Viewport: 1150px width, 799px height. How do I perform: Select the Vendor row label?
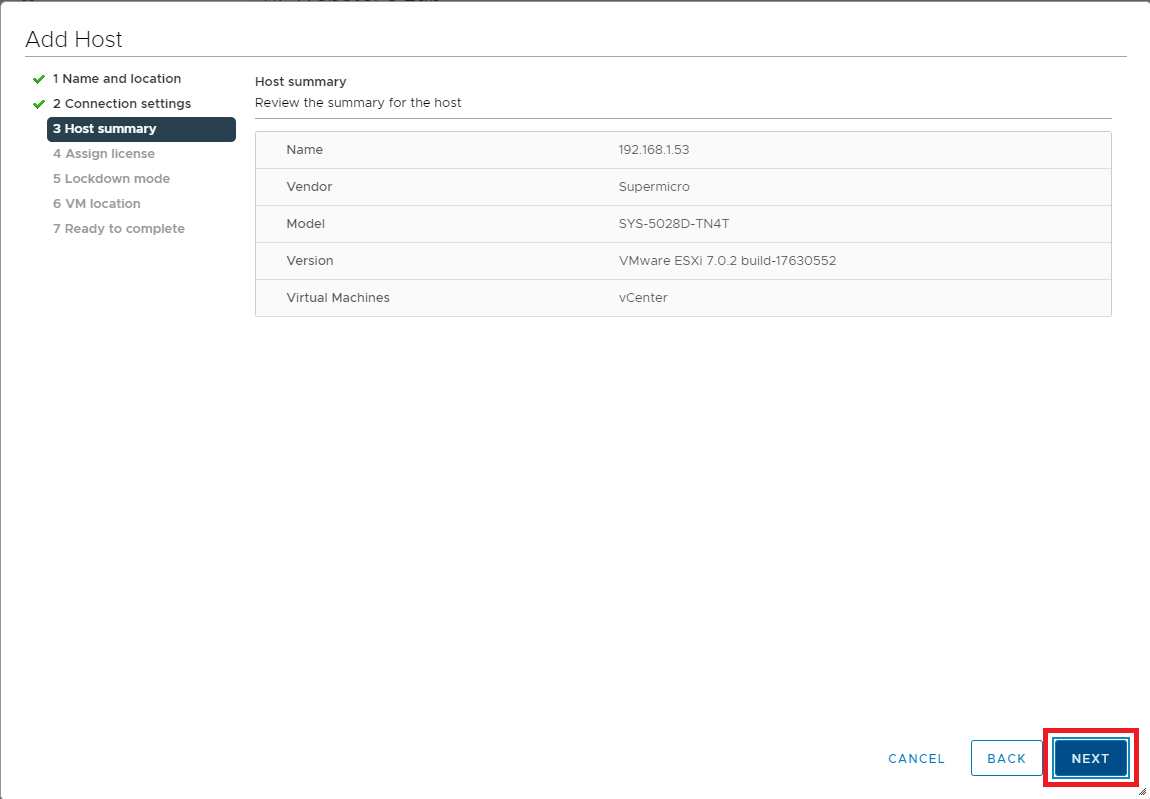click(309, 187)
